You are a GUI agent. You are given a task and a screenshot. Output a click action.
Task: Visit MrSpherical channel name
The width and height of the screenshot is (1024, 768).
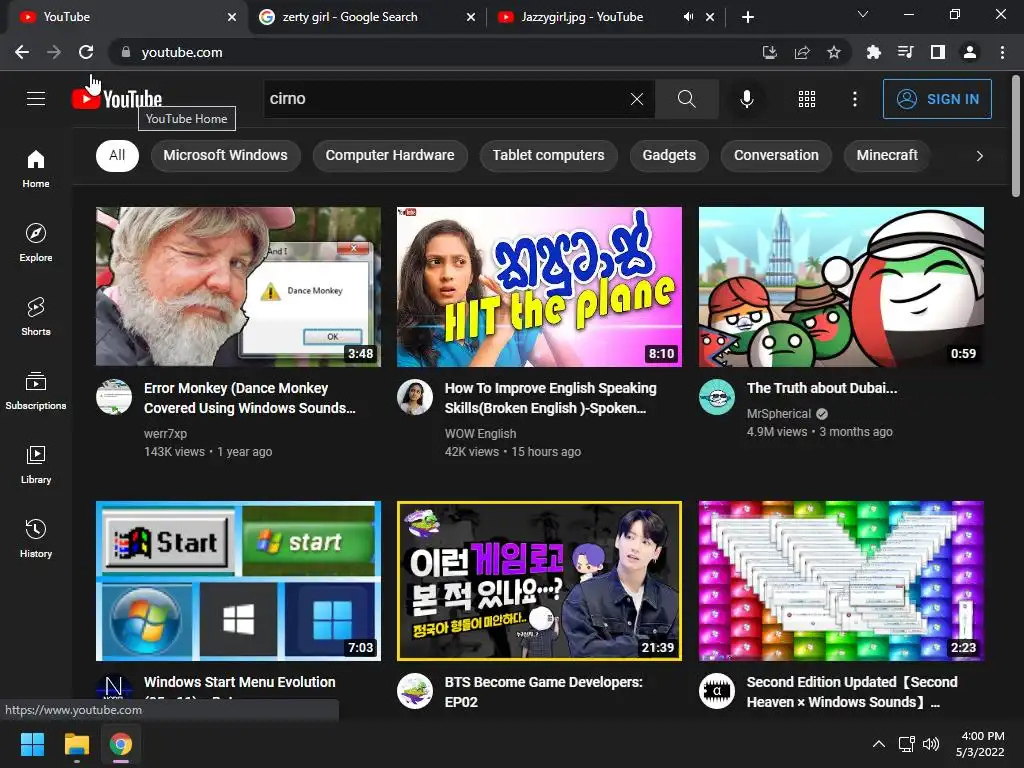(778, 413)
